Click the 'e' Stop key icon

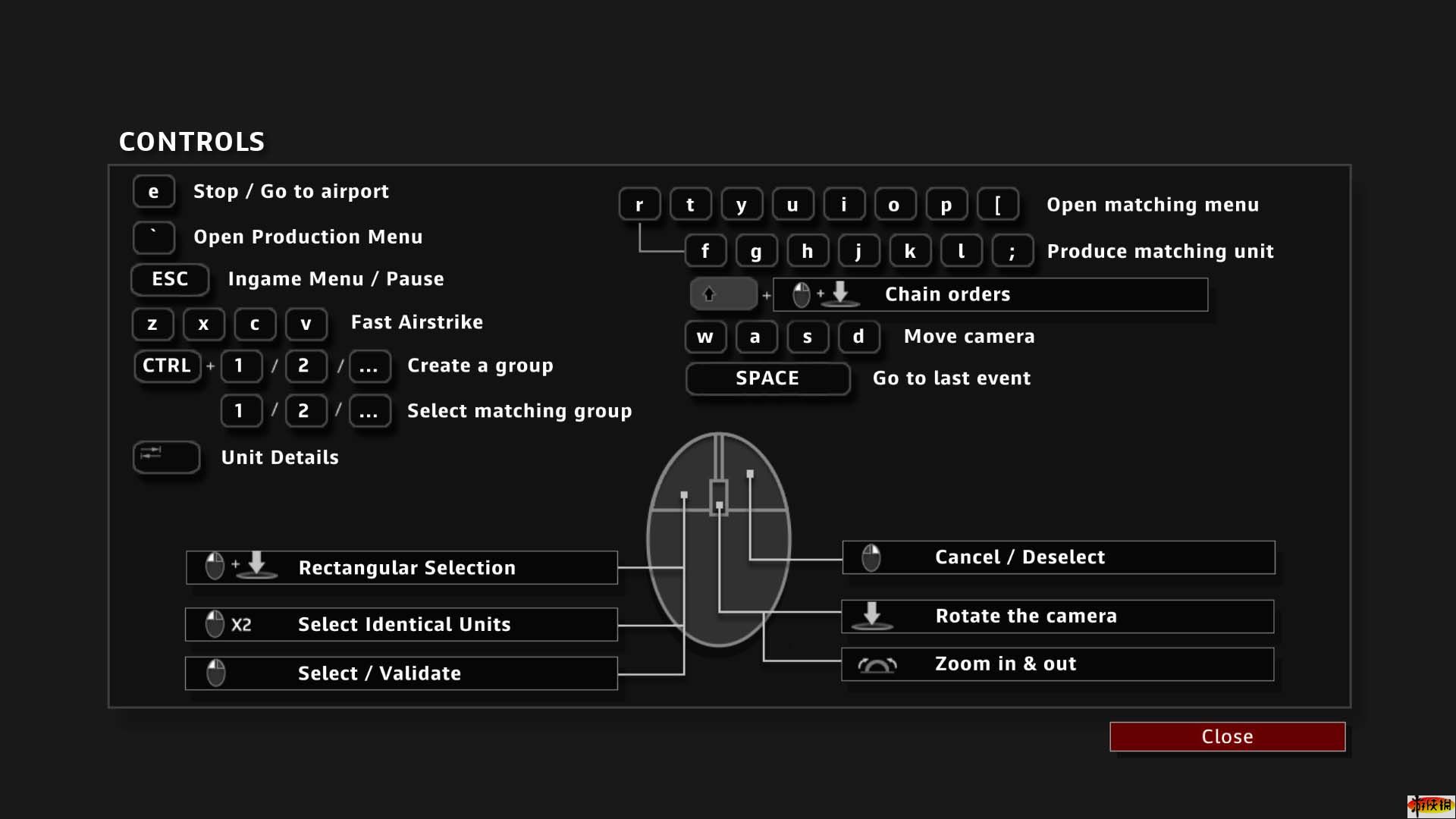[153, 191]
